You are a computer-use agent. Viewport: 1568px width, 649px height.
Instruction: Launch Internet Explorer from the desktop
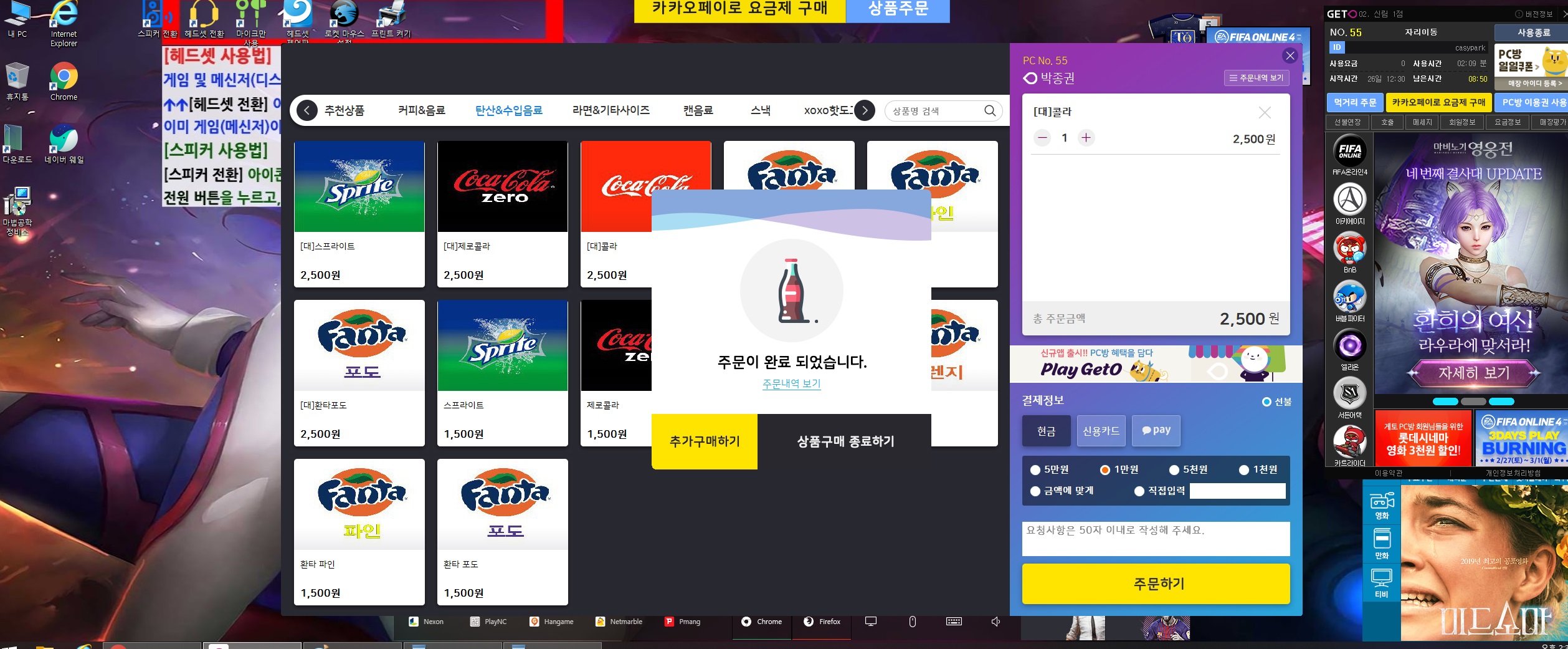pyautogui.click(x=64, y=24)
